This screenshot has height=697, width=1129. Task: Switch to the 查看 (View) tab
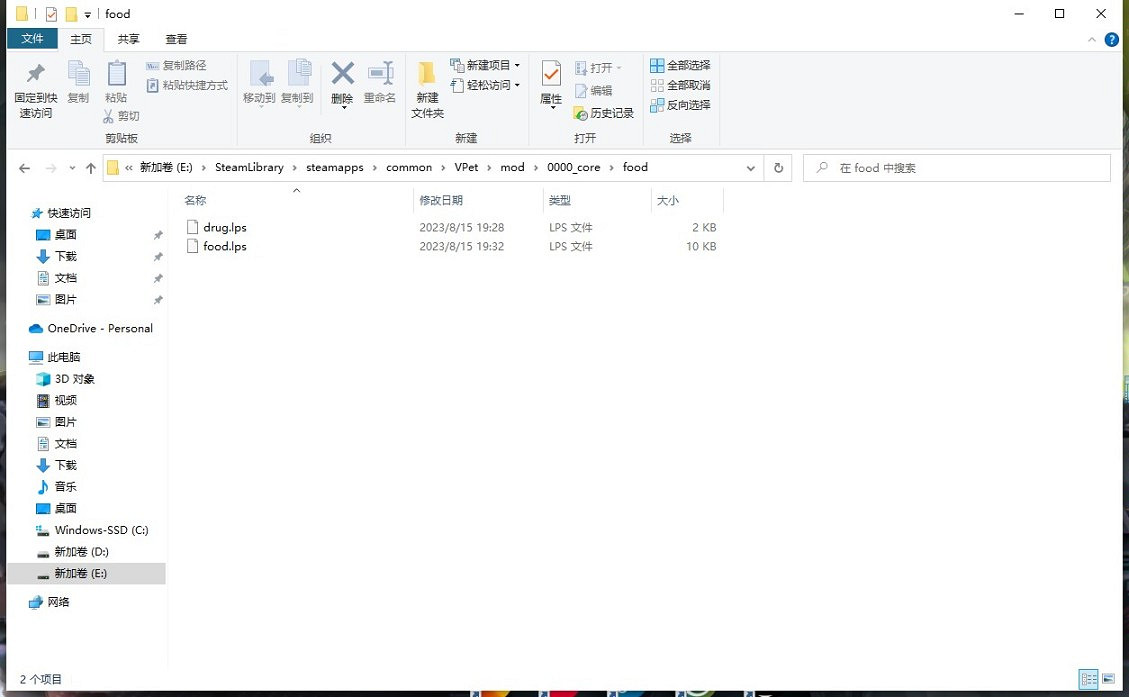point(175,39)
